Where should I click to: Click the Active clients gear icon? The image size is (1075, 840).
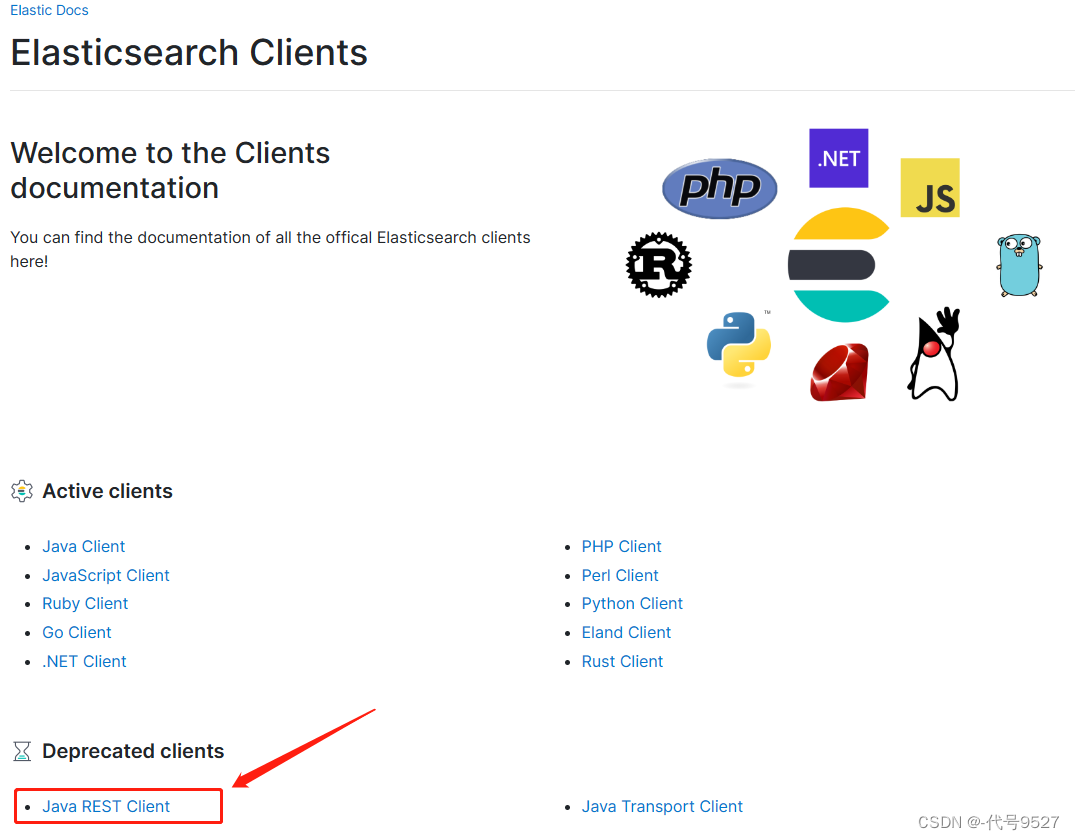click(22, 491)
